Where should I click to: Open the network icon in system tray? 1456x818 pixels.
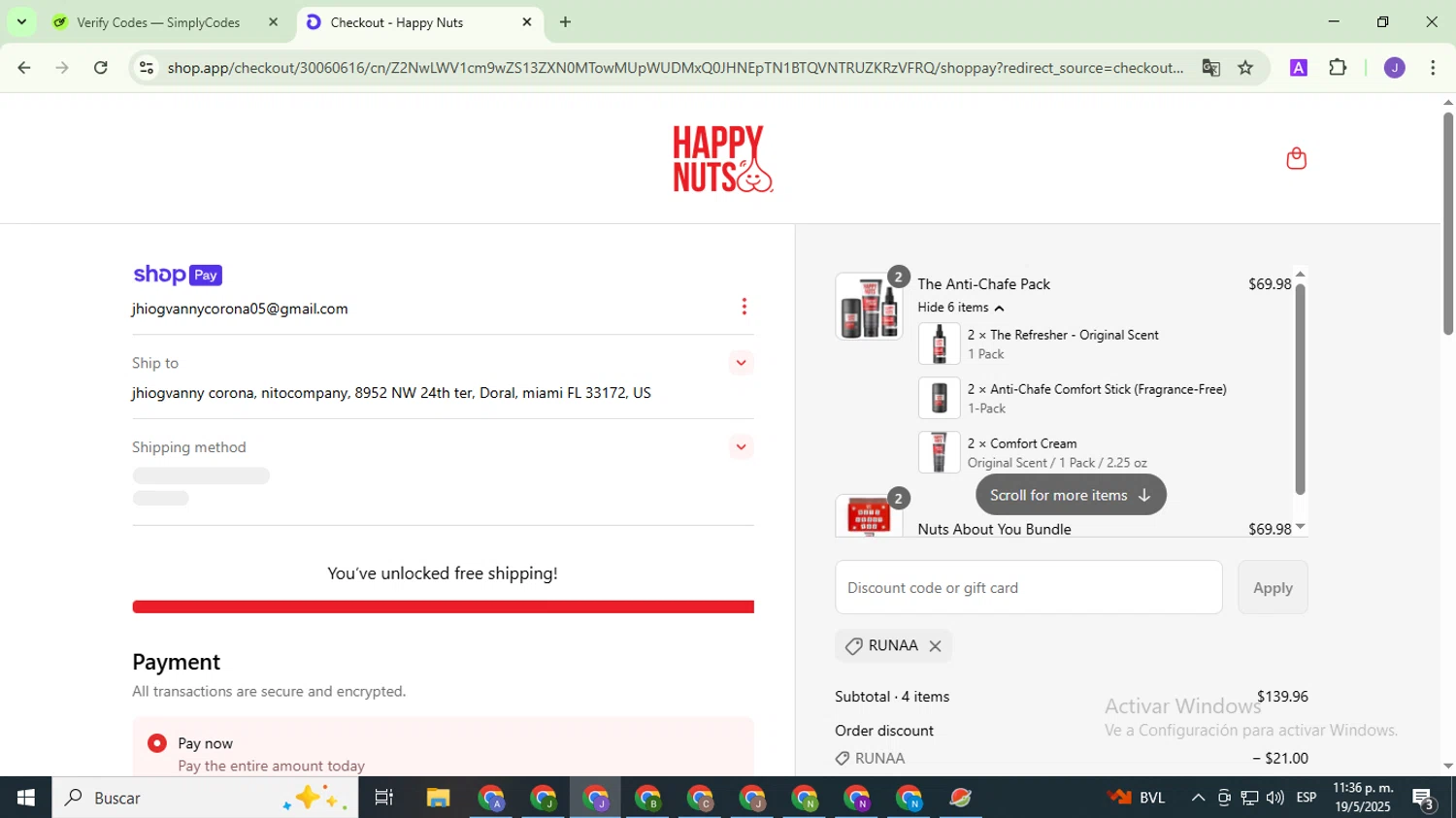tap(1249, 798)
